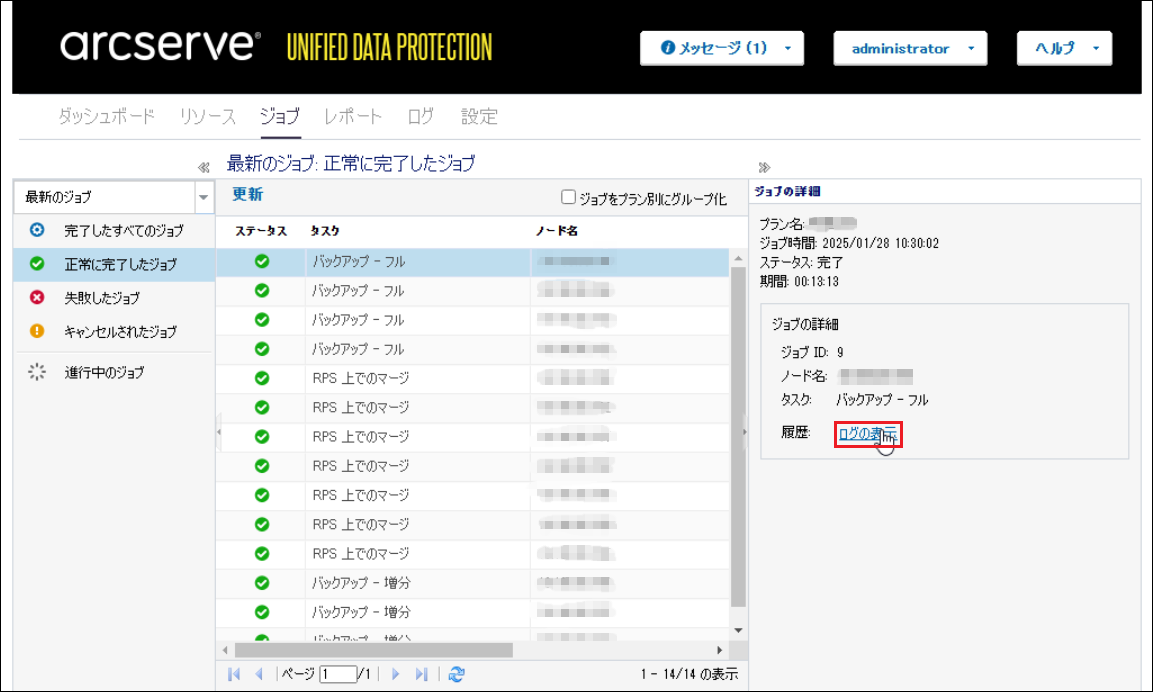Open the ログ tab
This screenshot has height=692, width=1153.
click(421, 116)
